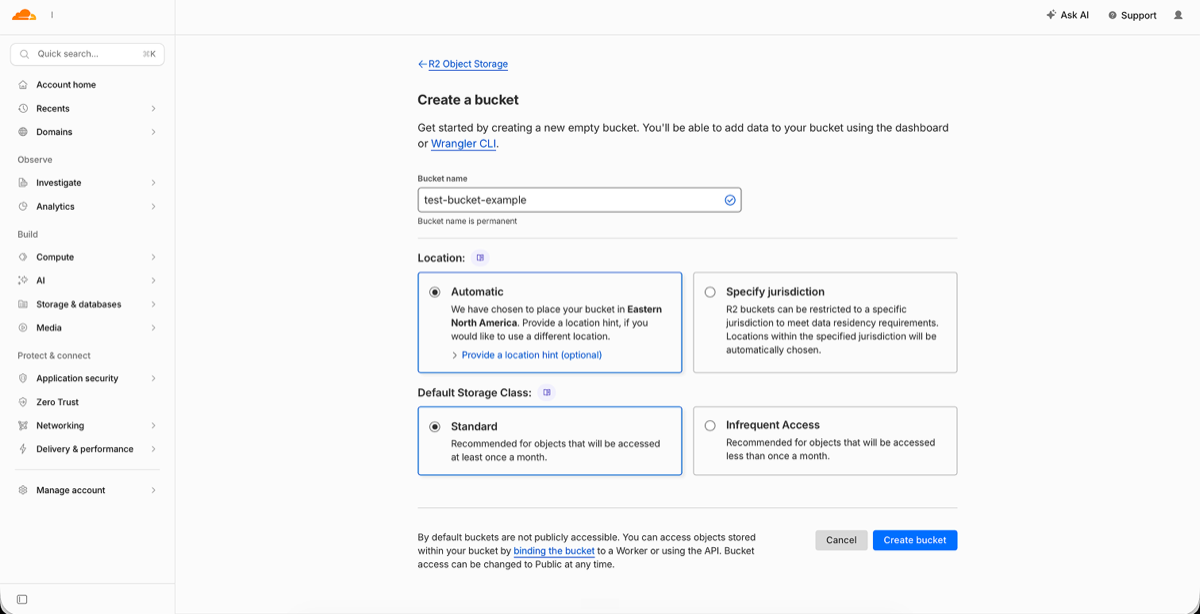
Task: Expand the Networking chevron
Action: pyautogui.click(x=153, y=425)
